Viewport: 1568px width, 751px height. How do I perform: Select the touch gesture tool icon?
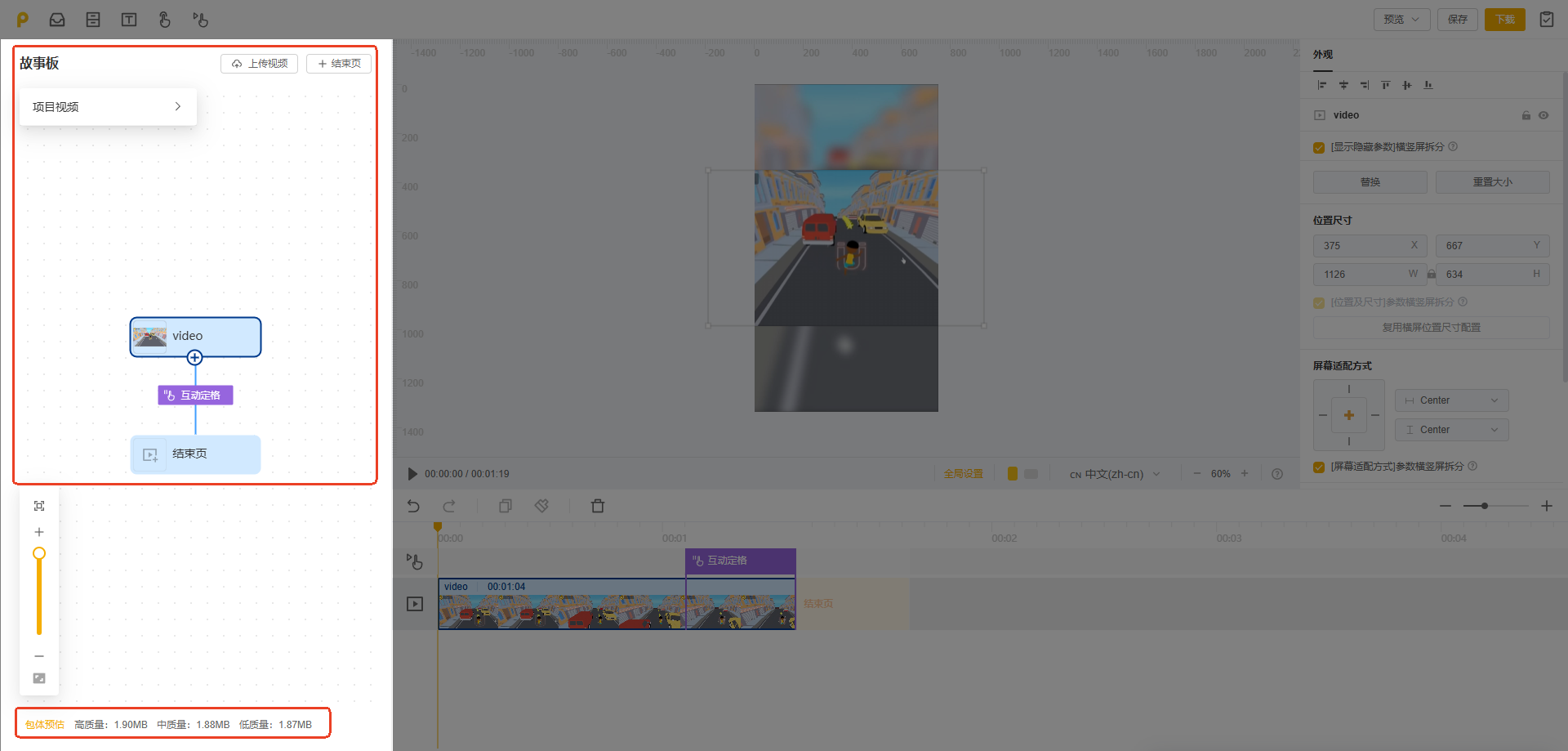pyautogui.click(x=165, y=20)
